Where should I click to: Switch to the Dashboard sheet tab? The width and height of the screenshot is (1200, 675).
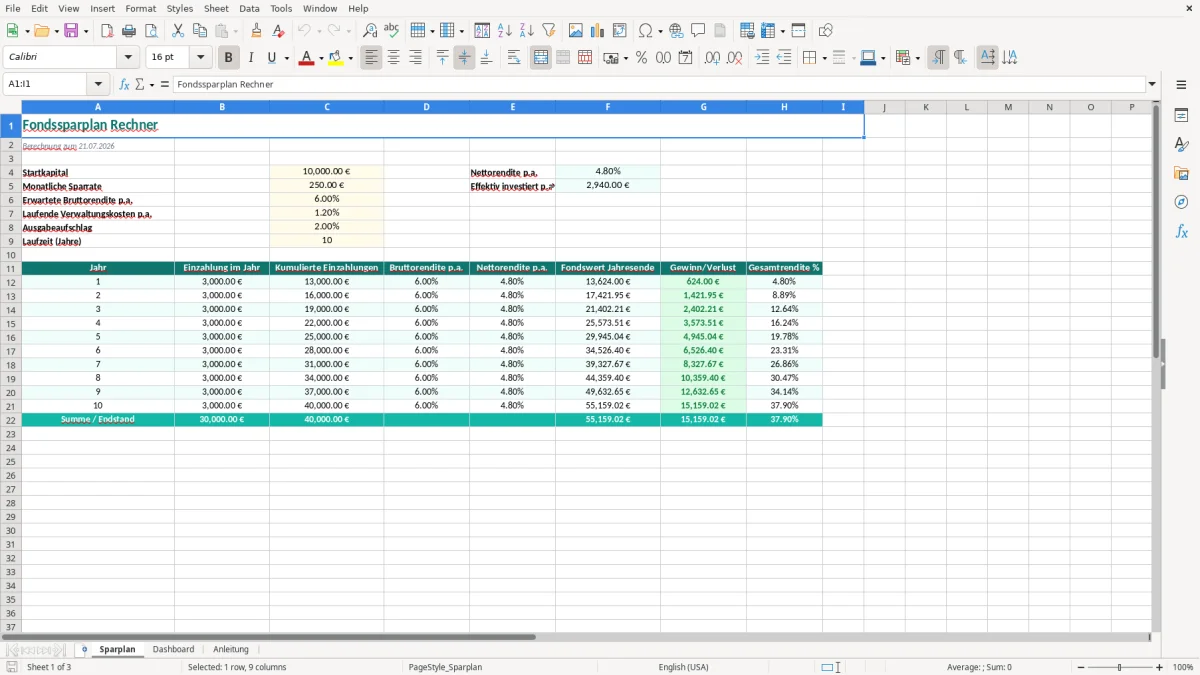coord(173,650)
